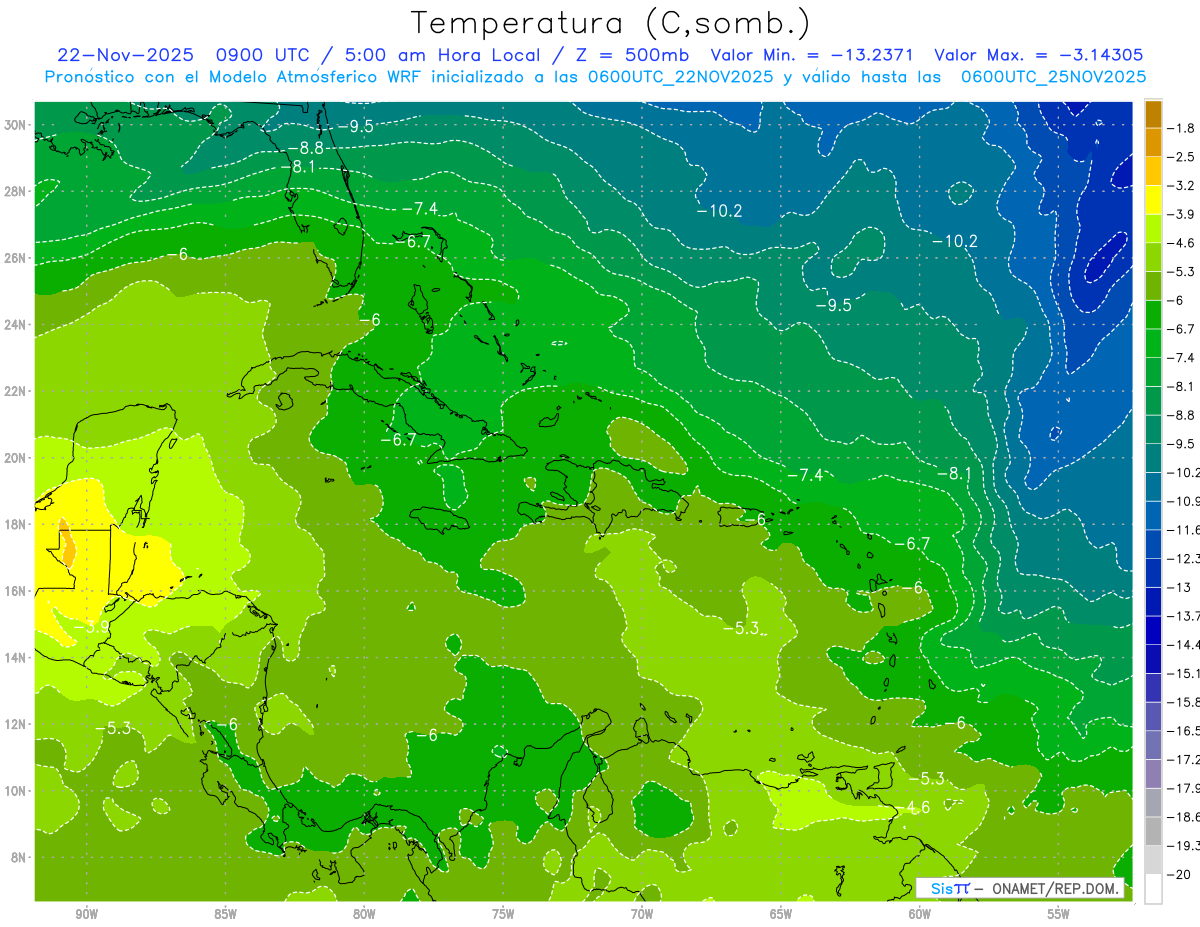This screenshot has height=927, width=1200.
Task: Click the '28N' latitude axis label
Action: pyautogui.click(x=14, y=191)
